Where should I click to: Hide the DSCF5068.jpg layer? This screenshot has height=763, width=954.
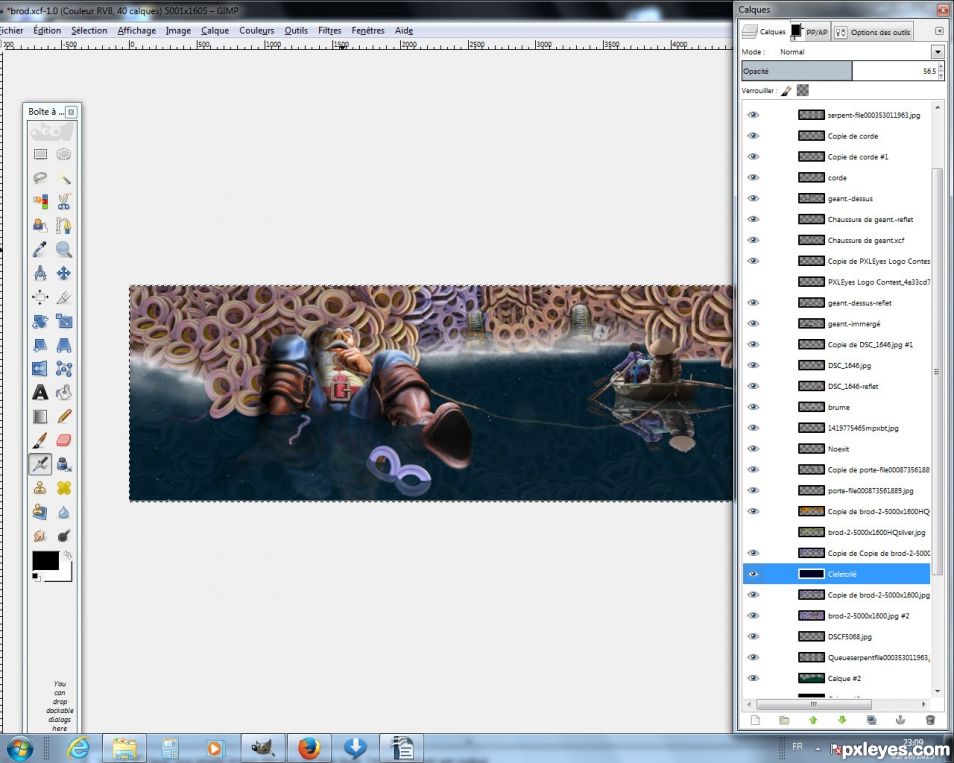click(x=753, y=636)
